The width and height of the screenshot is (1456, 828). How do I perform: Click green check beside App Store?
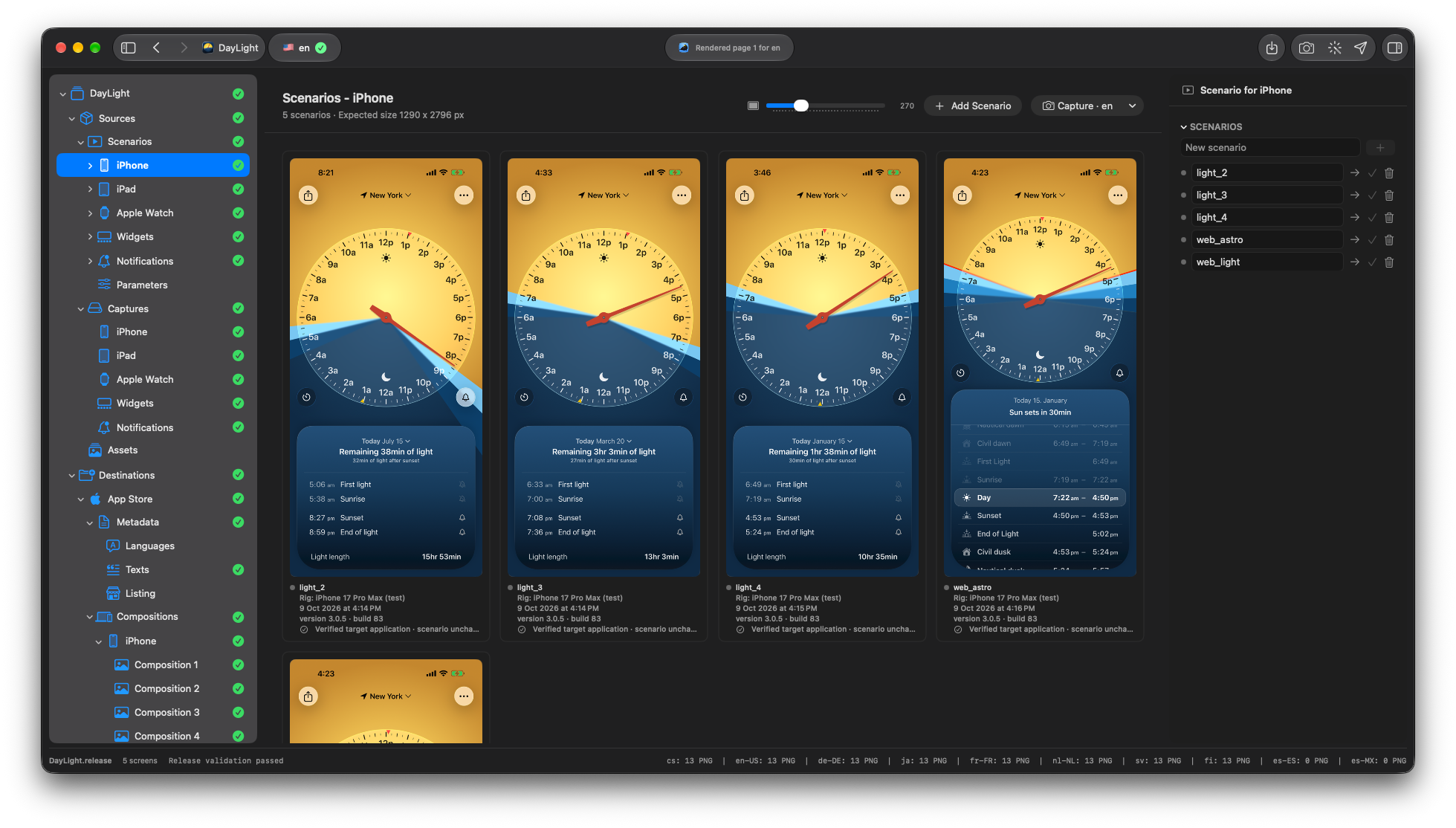click(238, 498)
